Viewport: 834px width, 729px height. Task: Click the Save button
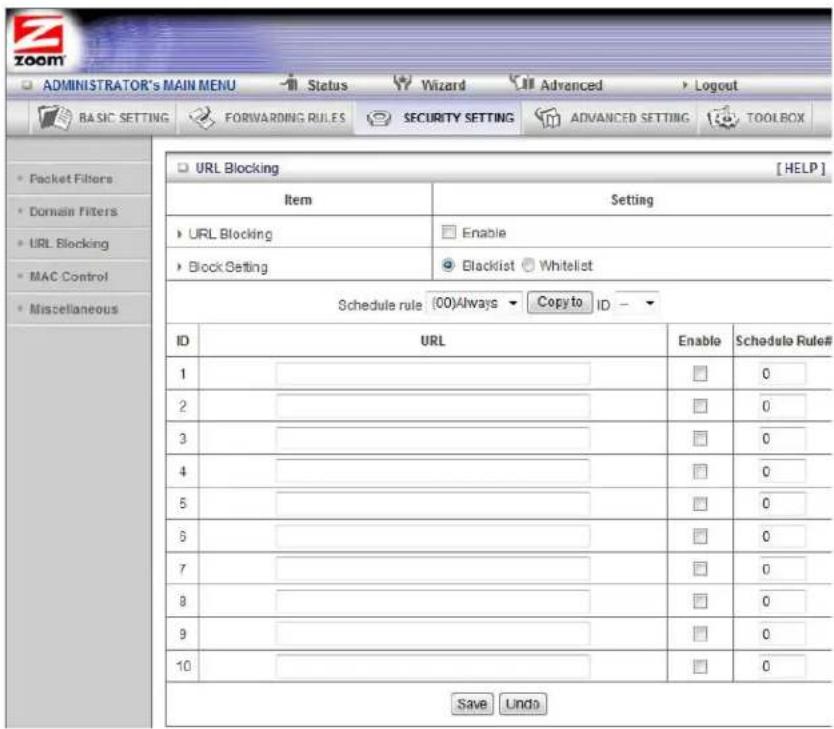[472, 704]
